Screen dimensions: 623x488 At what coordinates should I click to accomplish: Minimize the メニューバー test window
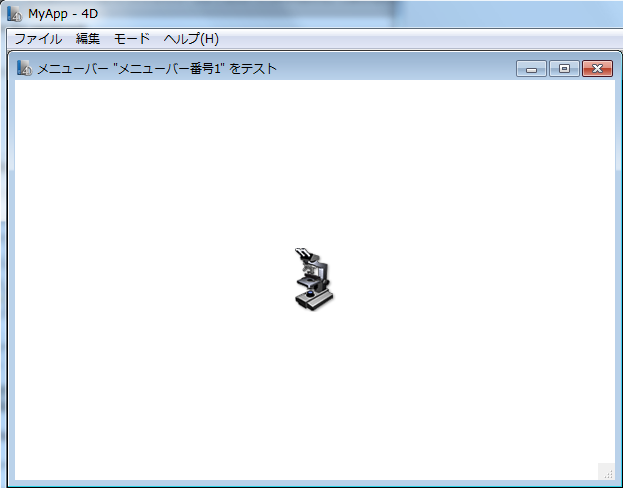(531, 69)
